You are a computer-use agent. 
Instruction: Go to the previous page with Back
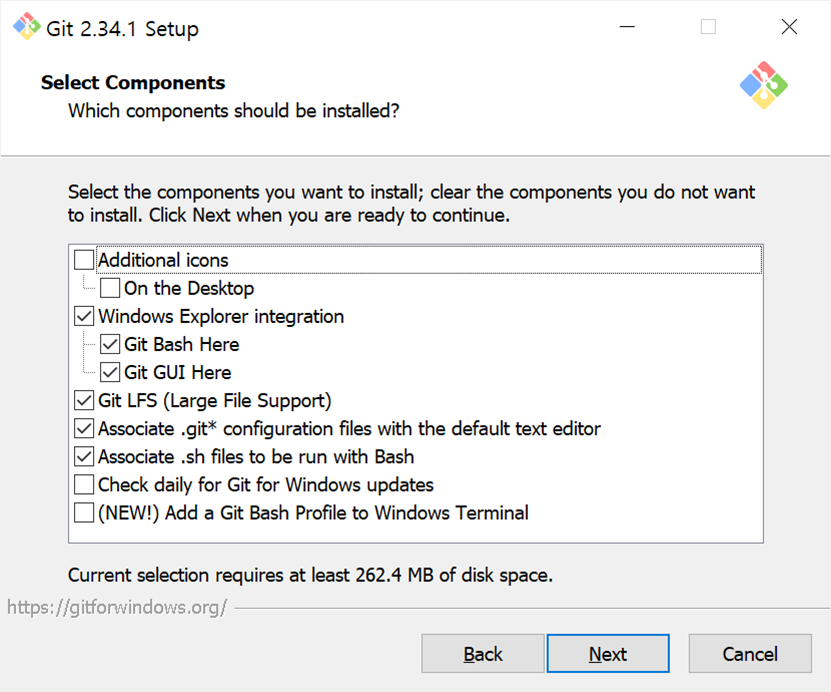[x=483, y=654]
